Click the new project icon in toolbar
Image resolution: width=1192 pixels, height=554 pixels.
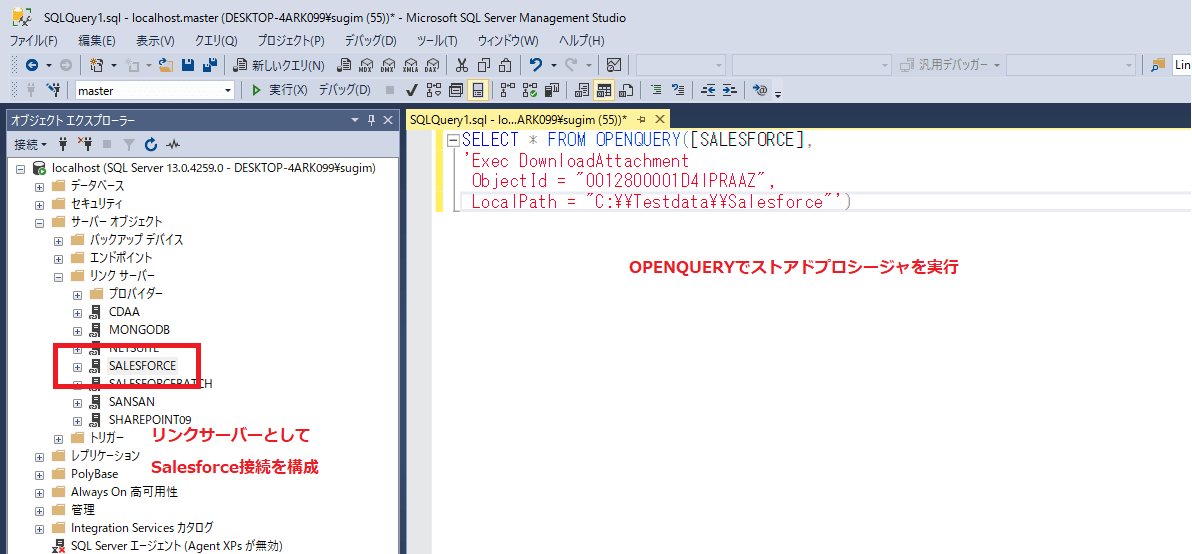[x=97, y=65]
